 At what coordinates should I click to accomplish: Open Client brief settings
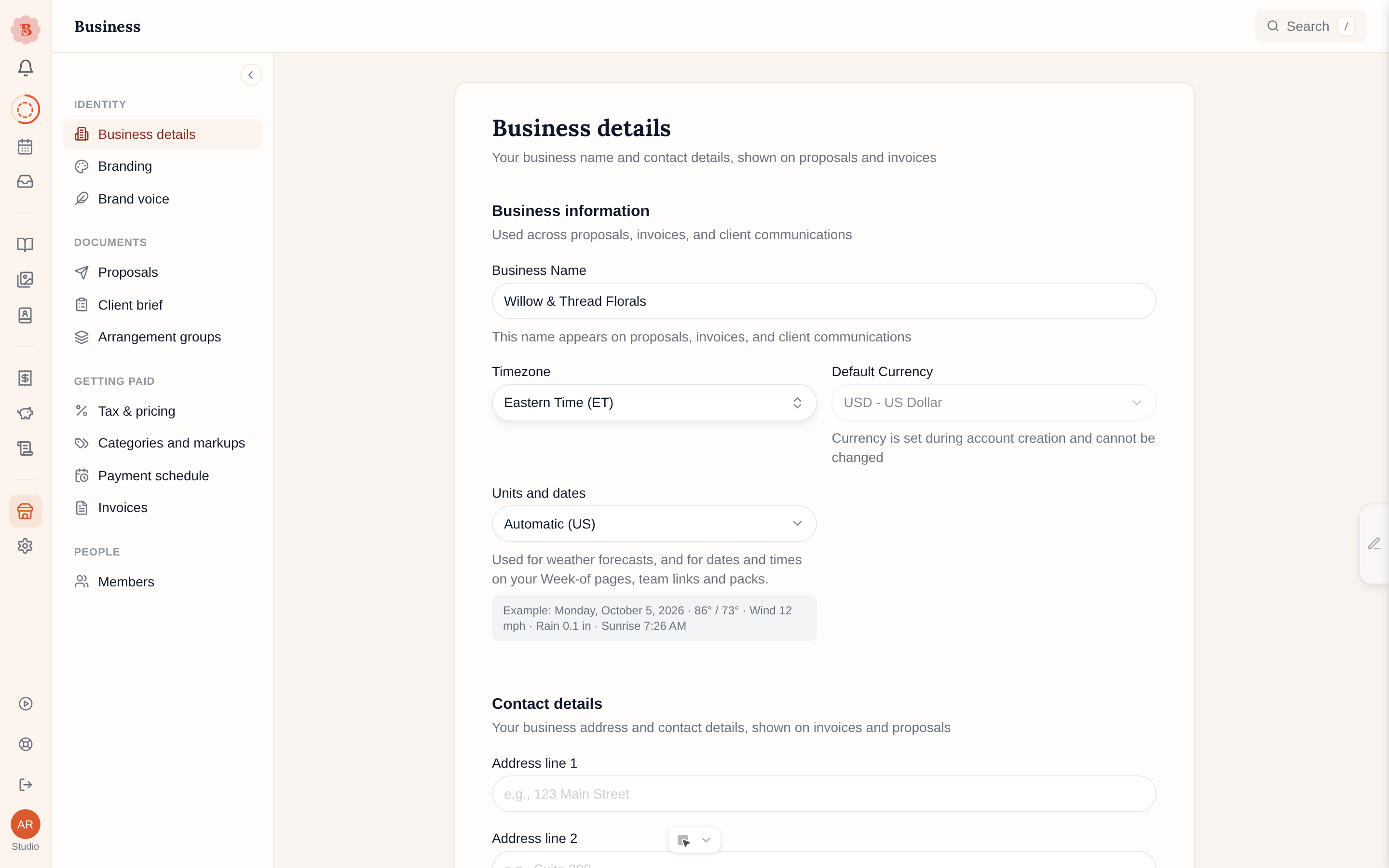click(x=163, y=305)
